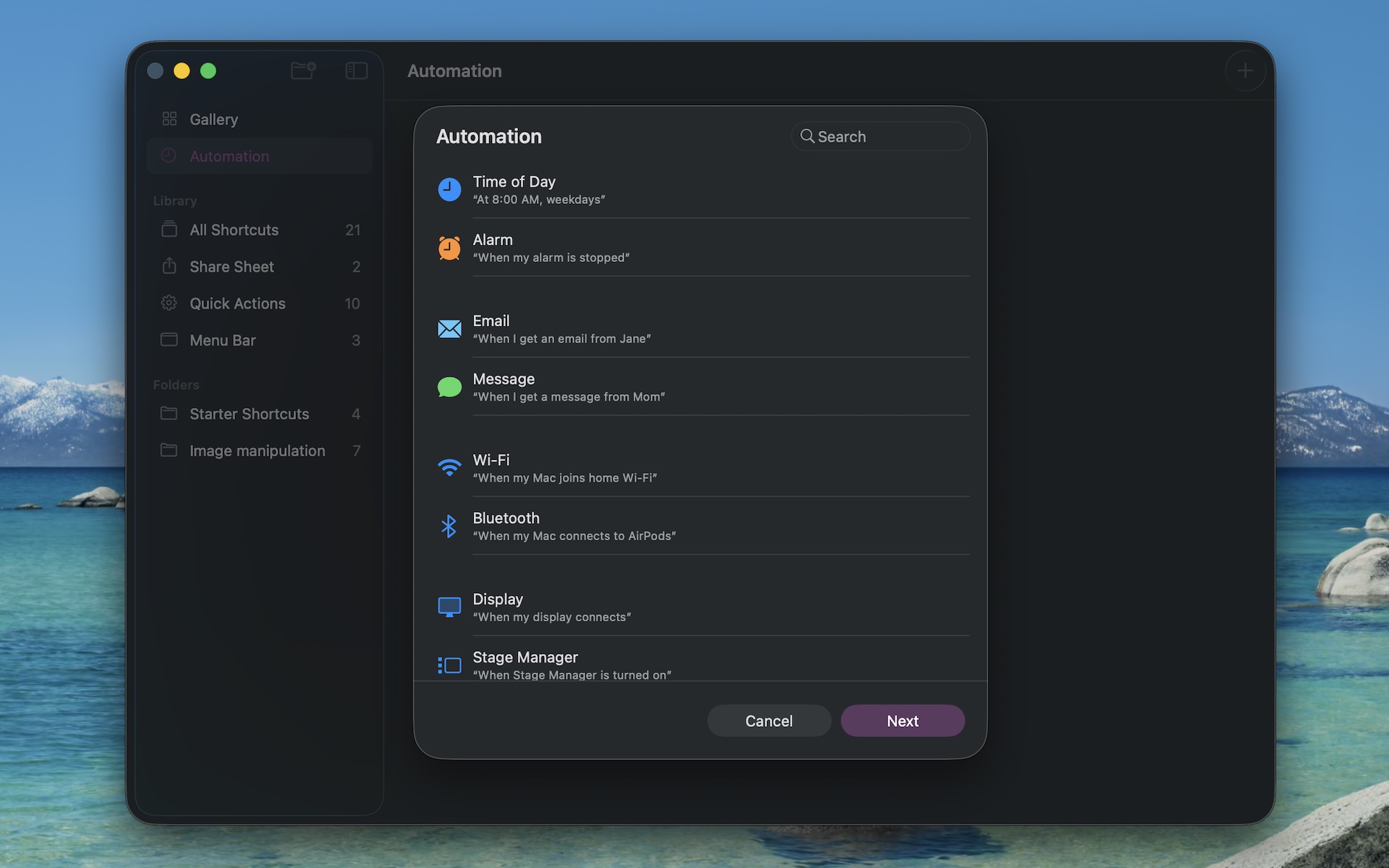
Task: Choose the Wi-Fi trigger
Action: tap(700, 468)
